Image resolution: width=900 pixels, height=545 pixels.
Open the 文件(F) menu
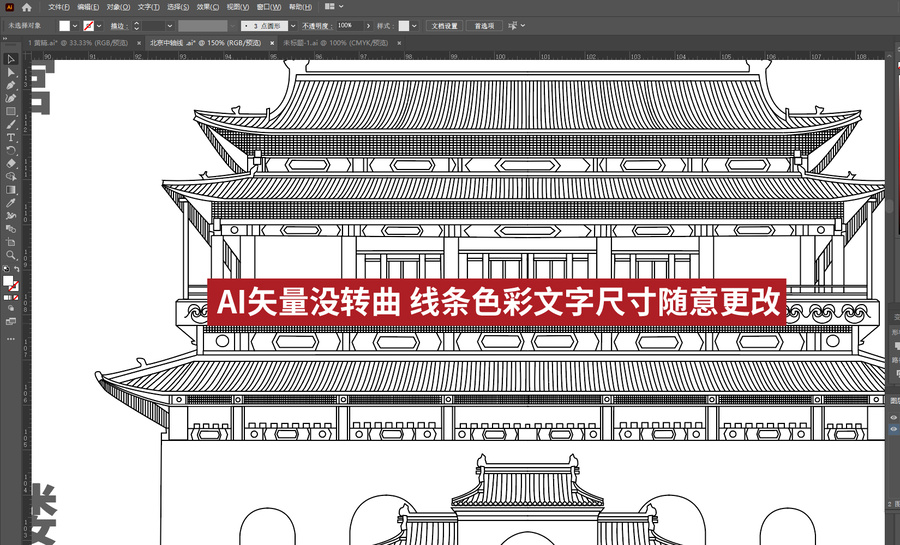click(59, 7)
